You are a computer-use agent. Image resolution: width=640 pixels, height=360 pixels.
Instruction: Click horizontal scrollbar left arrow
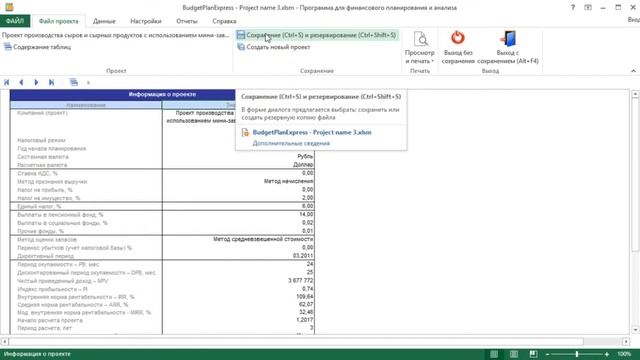click(x=4, y=341)
